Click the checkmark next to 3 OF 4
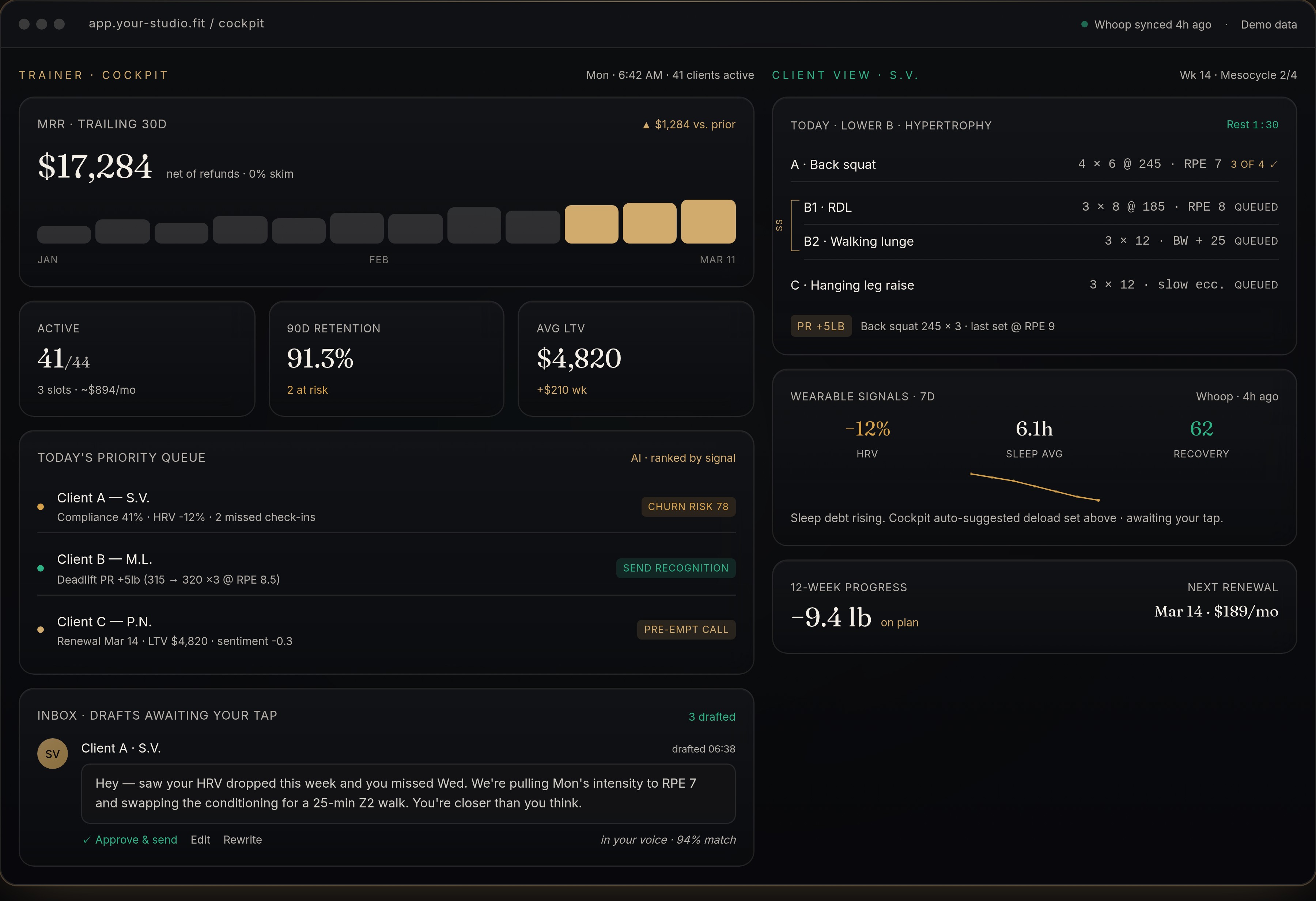 click(x=1274, y=164)
